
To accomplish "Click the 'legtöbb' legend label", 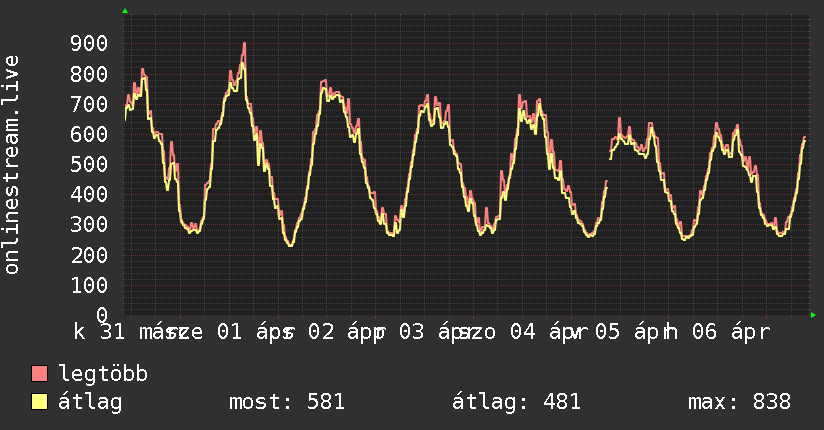I will tap(103, 374).
